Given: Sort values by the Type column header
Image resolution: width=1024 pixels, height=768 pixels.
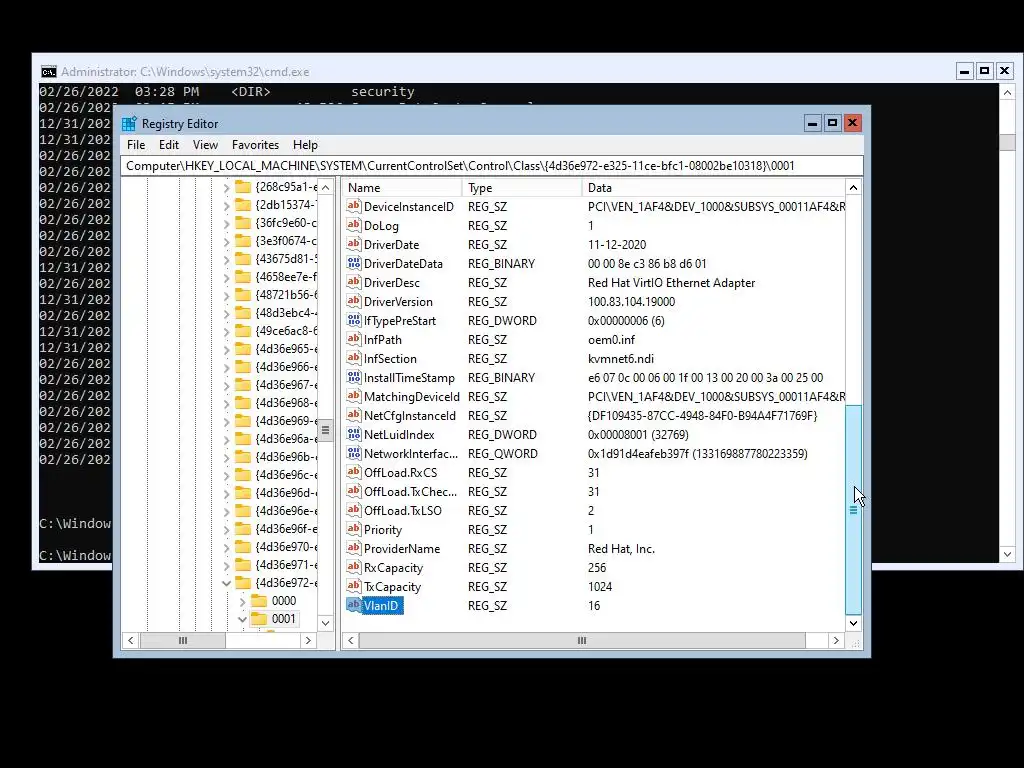Looking at the screenshot, I should (x=522, y=188).
